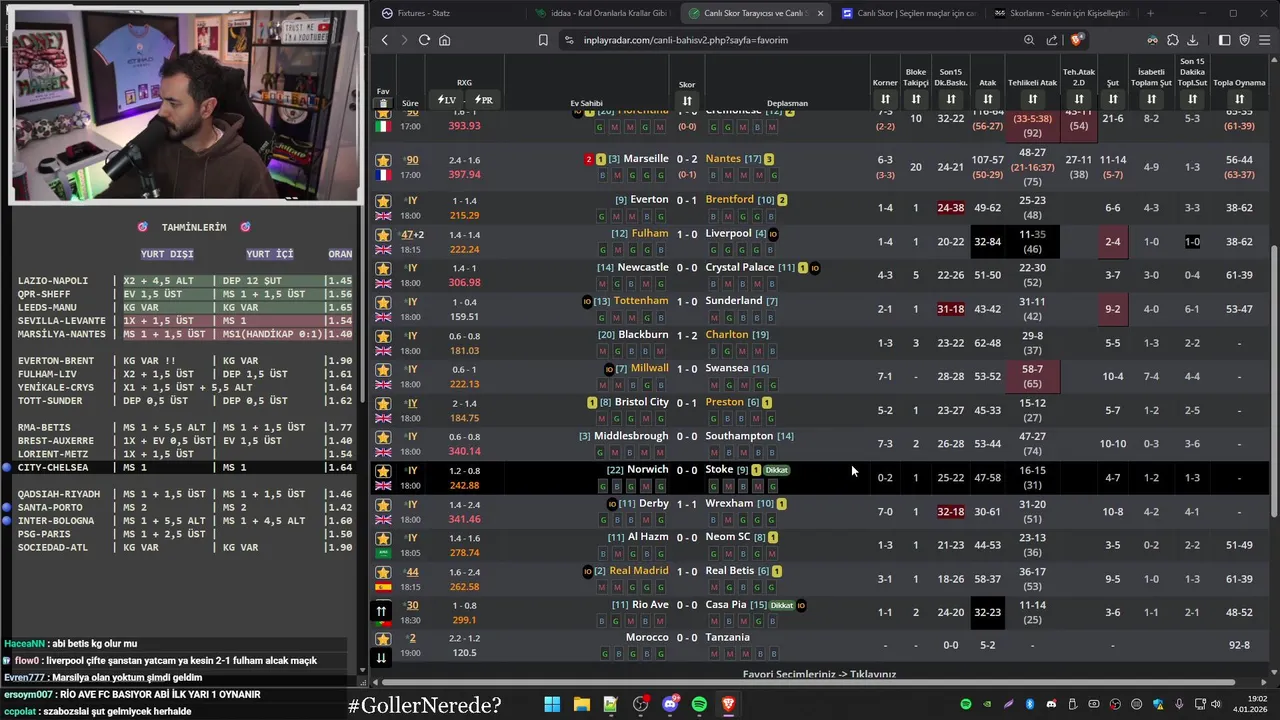Unfavorite the Marseille - Nantes match star

[x=383, y=160]
